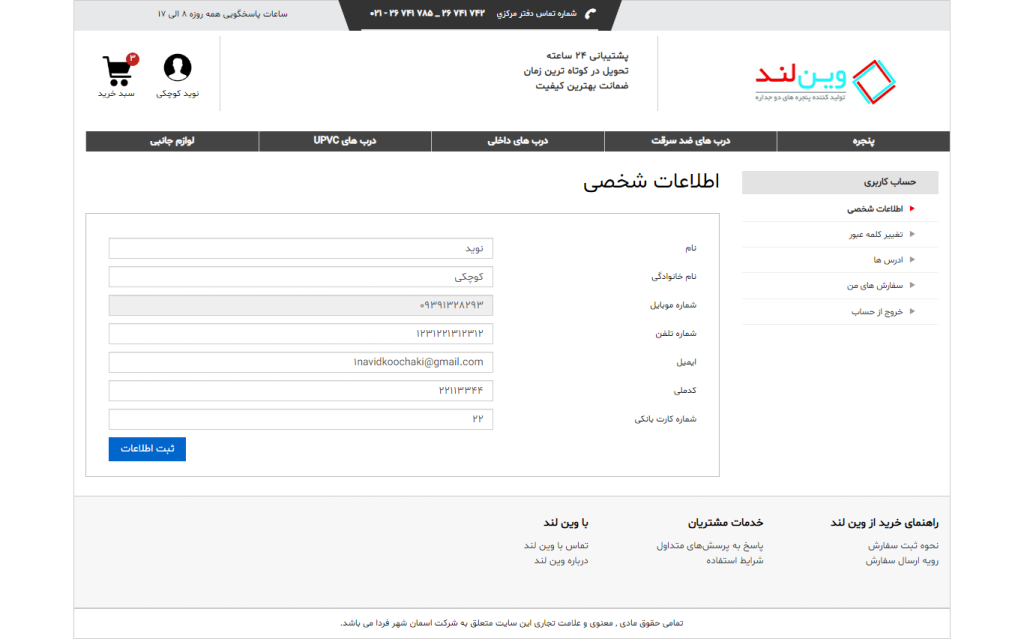Open the لوازم جانبی menu
The width and height of the screenshot is (1024, 639).
[172, 141]
